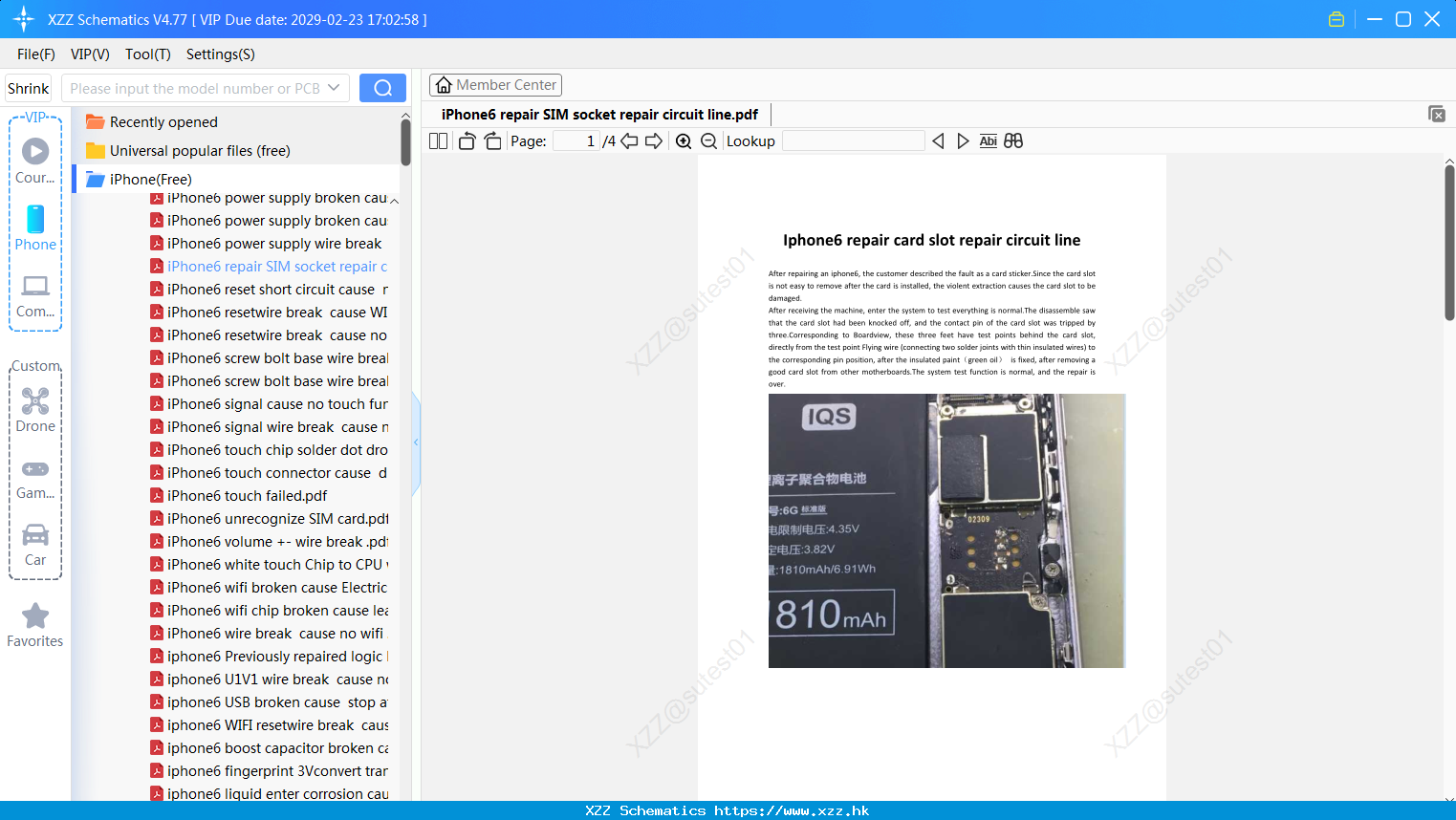Select the iPhone6 repair SIM socket document tab
Screen dimensions: 1456x820
tap(599, 115)
